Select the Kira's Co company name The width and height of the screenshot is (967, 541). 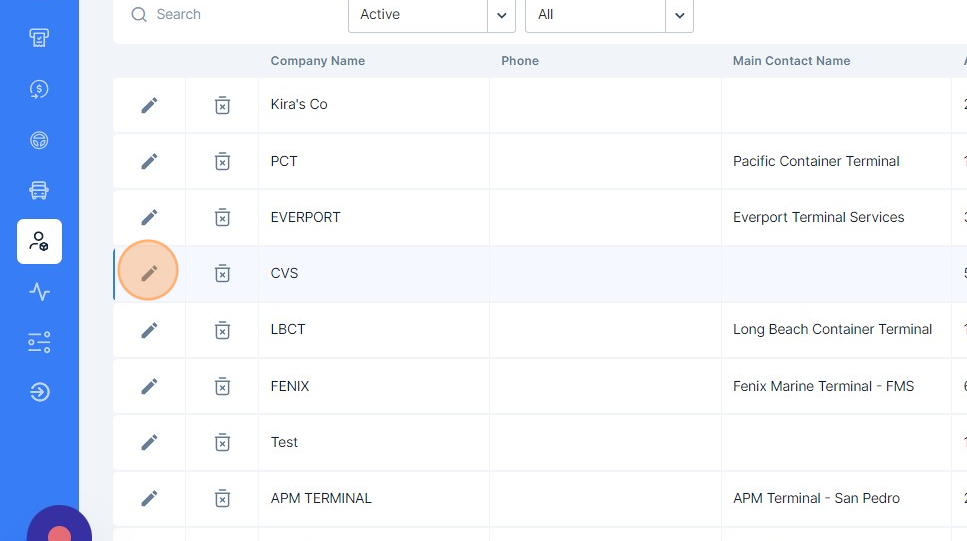299,104
